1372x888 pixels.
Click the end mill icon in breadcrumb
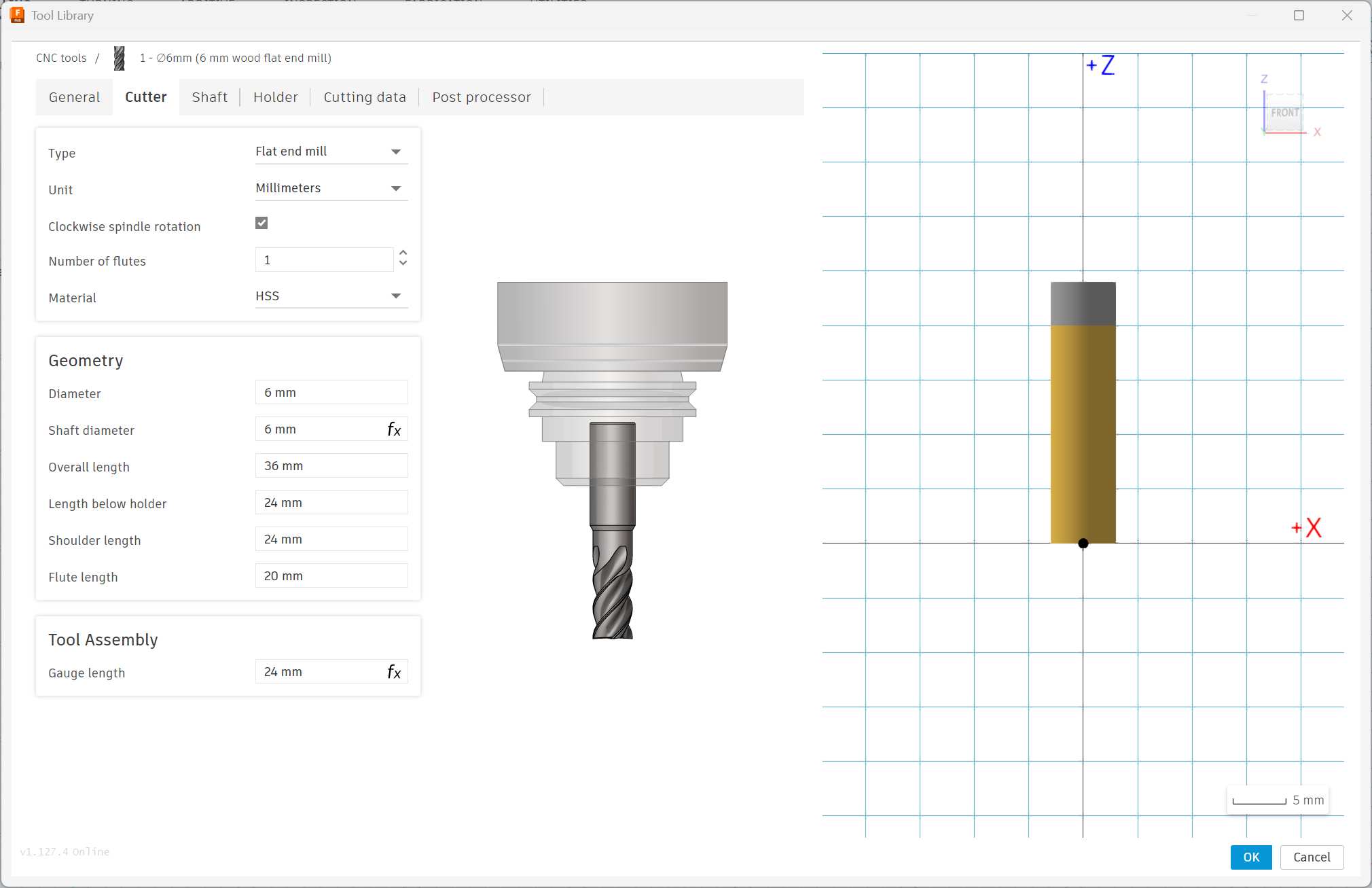click(x=120, y=58)
